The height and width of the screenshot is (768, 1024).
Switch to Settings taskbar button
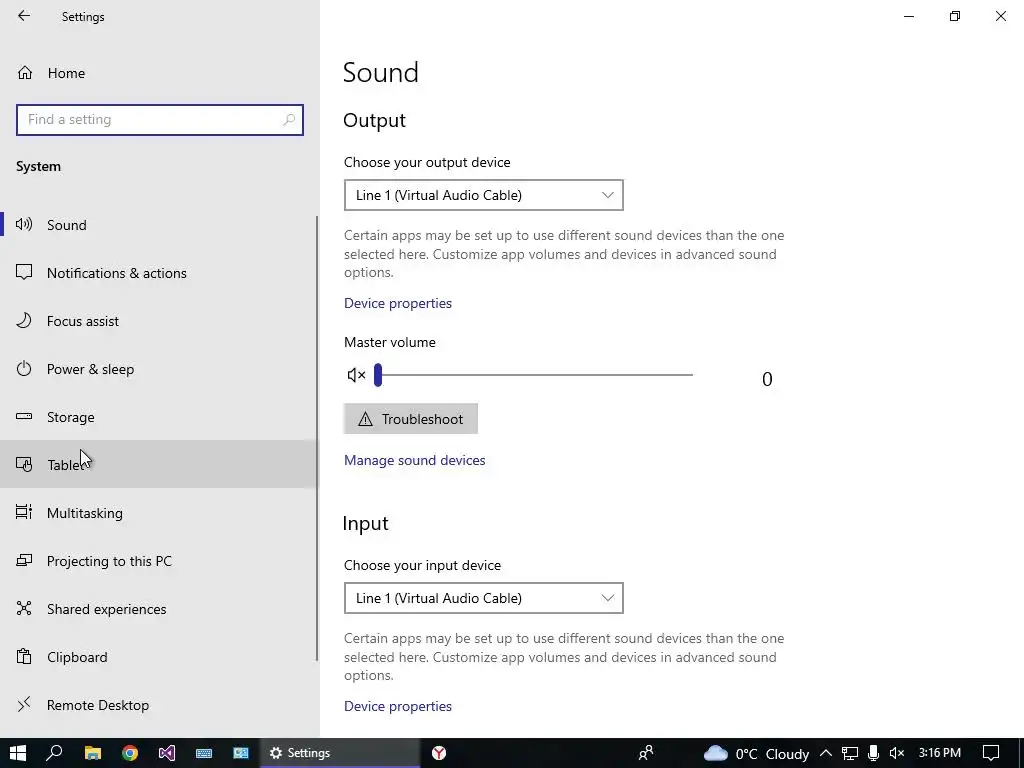[340, 753]
